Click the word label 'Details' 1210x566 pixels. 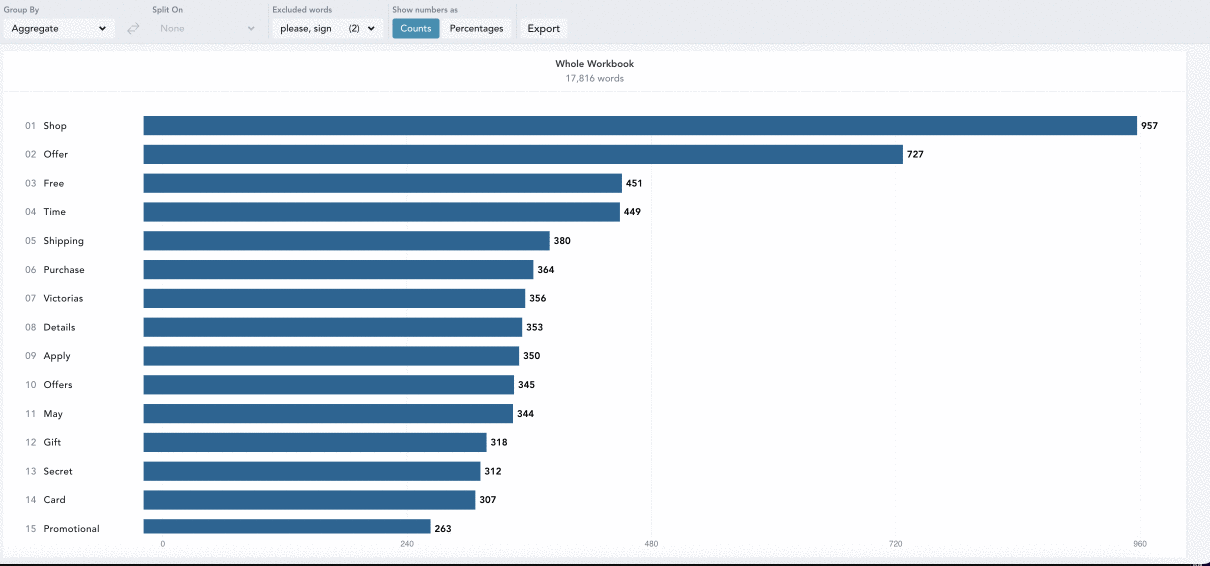[59, 327]
